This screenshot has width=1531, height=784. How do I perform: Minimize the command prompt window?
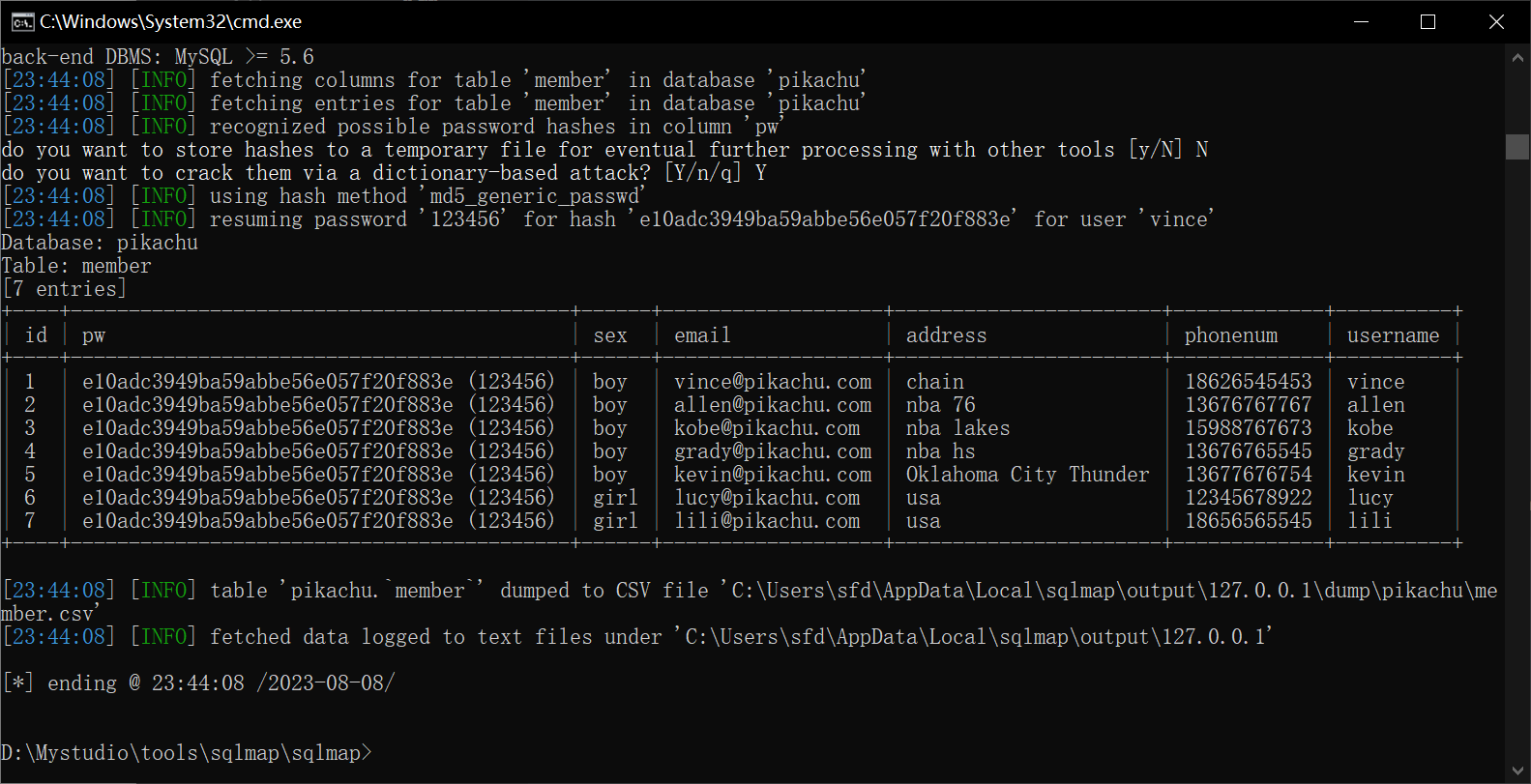pos(1361,21)
